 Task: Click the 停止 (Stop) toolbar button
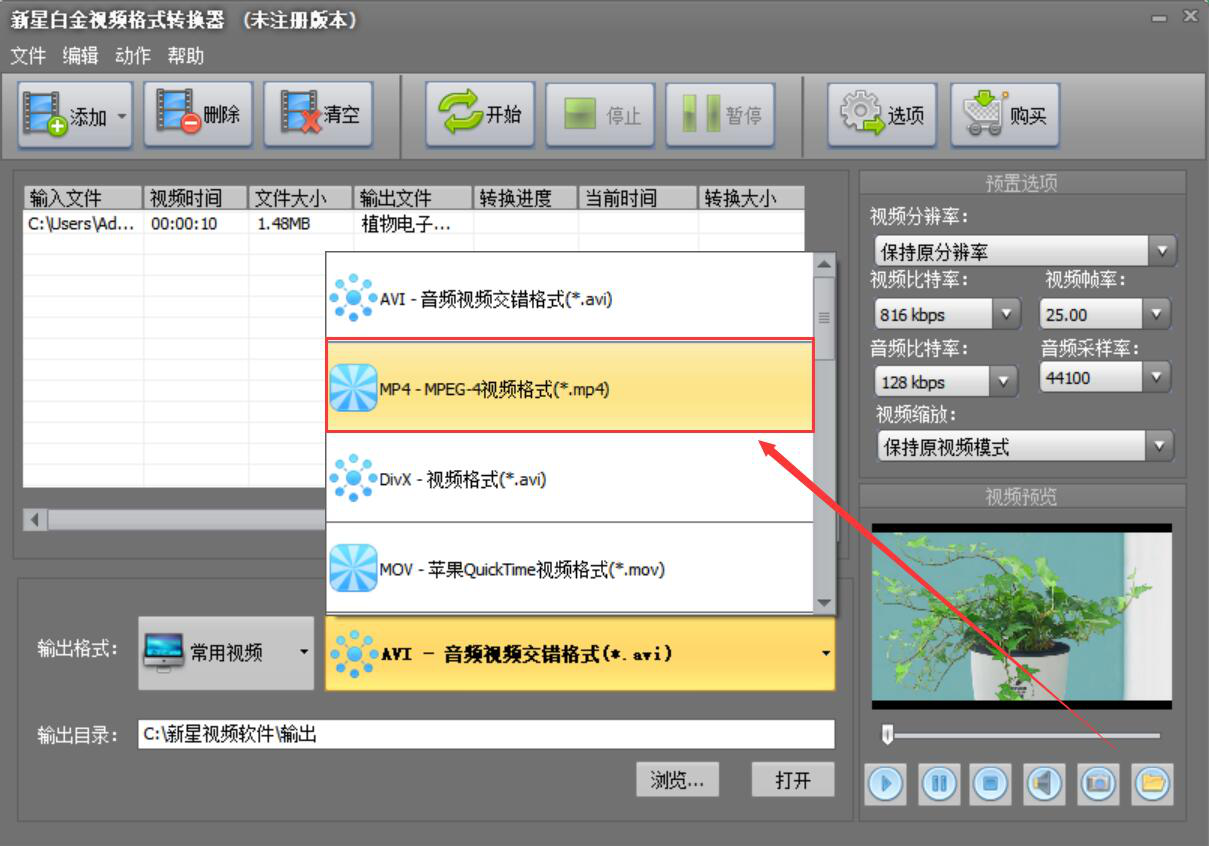[601, 115]
